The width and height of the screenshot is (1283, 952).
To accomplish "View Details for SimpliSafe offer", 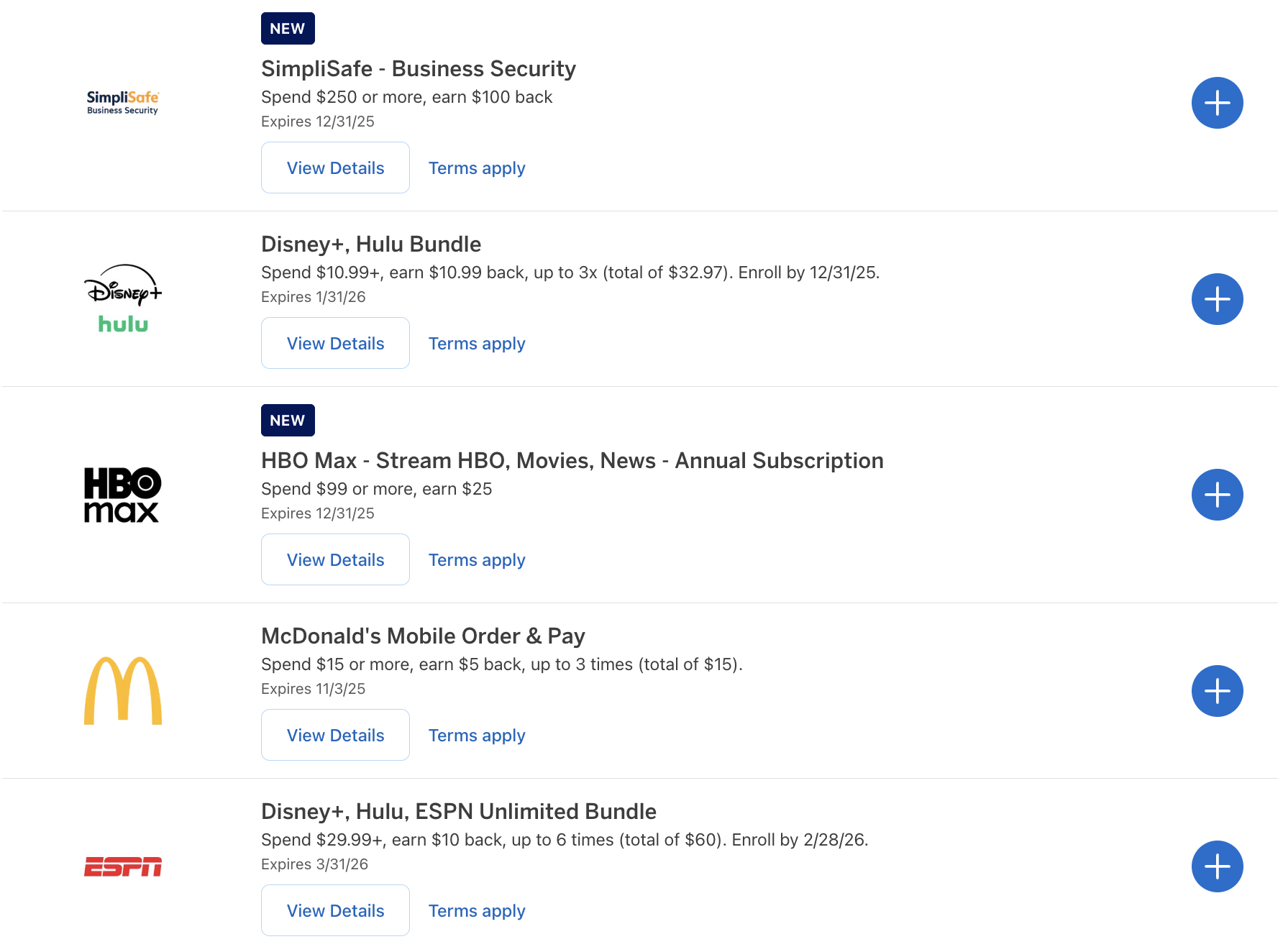I will coord(335,168).
